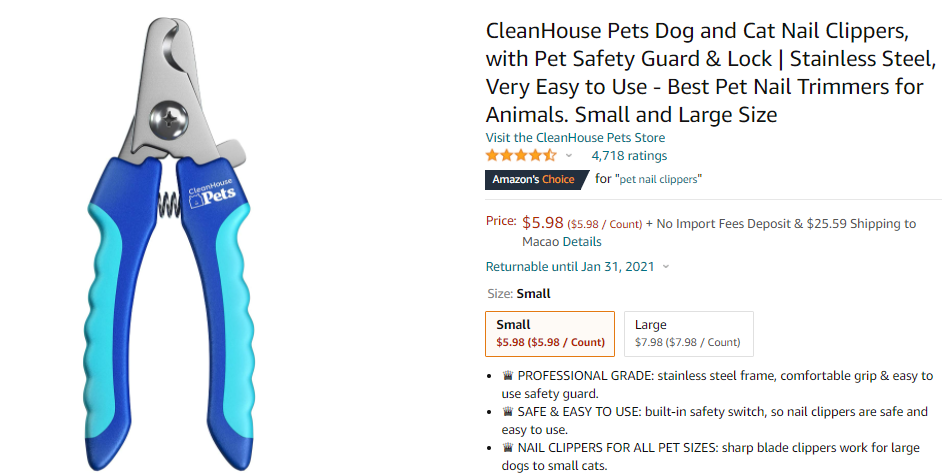Follow the "pet nail clippers" category link

pos(658,179)
